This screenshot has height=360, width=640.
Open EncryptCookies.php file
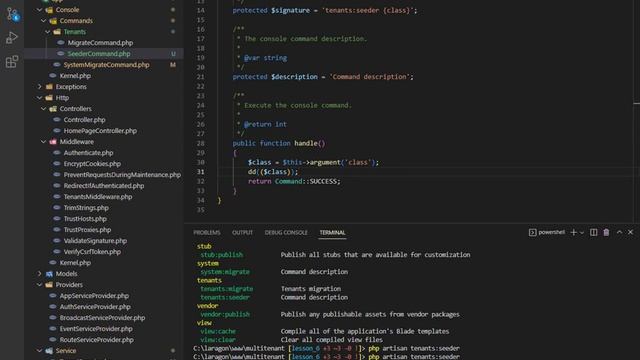click(92, 164)
